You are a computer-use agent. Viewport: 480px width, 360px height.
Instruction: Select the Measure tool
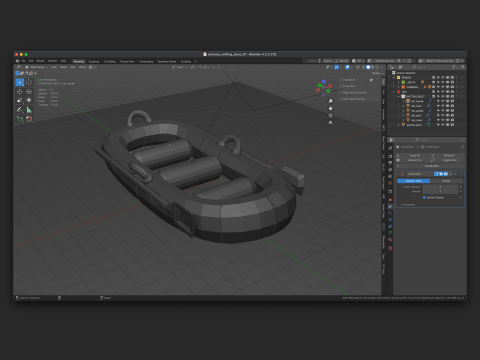pyautogui.click(x=29, y=110)
